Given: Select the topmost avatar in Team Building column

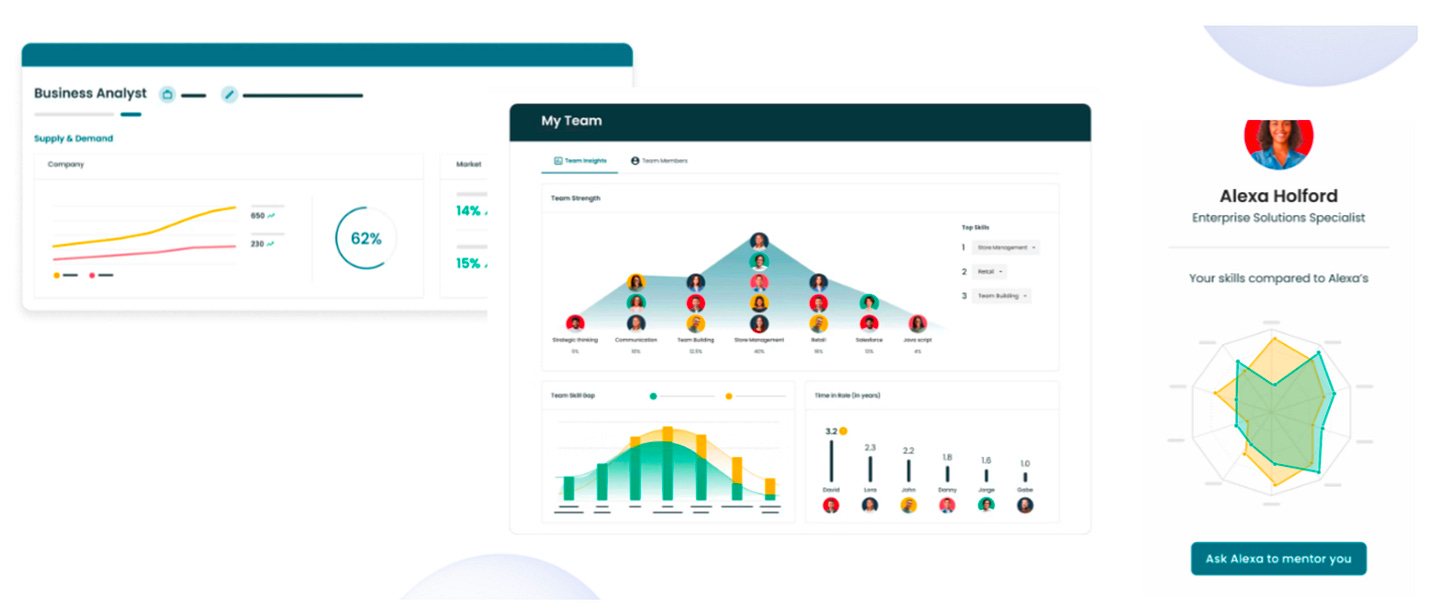Looking at the screenshot, I should pyautogui.click(x=696, y=283).
